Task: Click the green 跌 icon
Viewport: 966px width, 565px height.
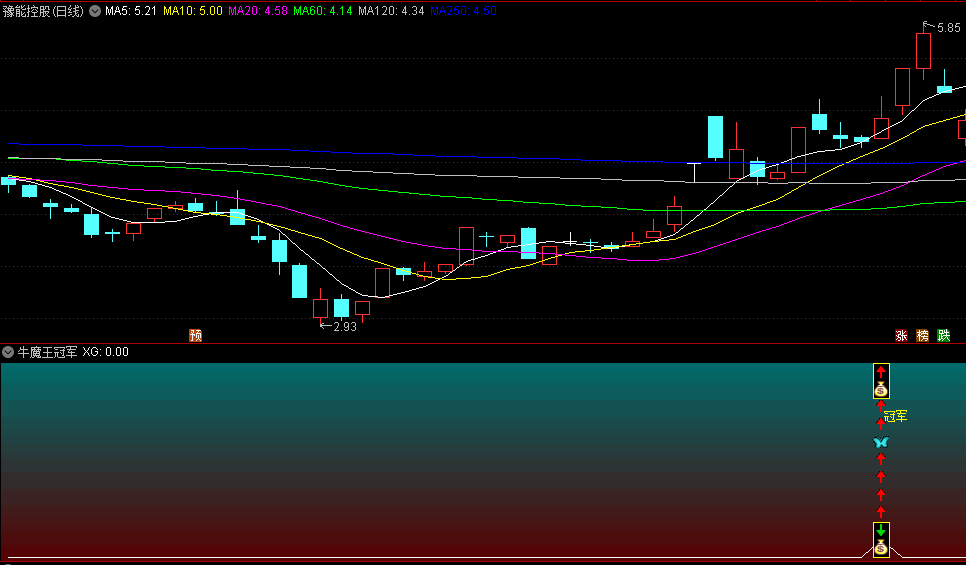Action: click(943, 335)
